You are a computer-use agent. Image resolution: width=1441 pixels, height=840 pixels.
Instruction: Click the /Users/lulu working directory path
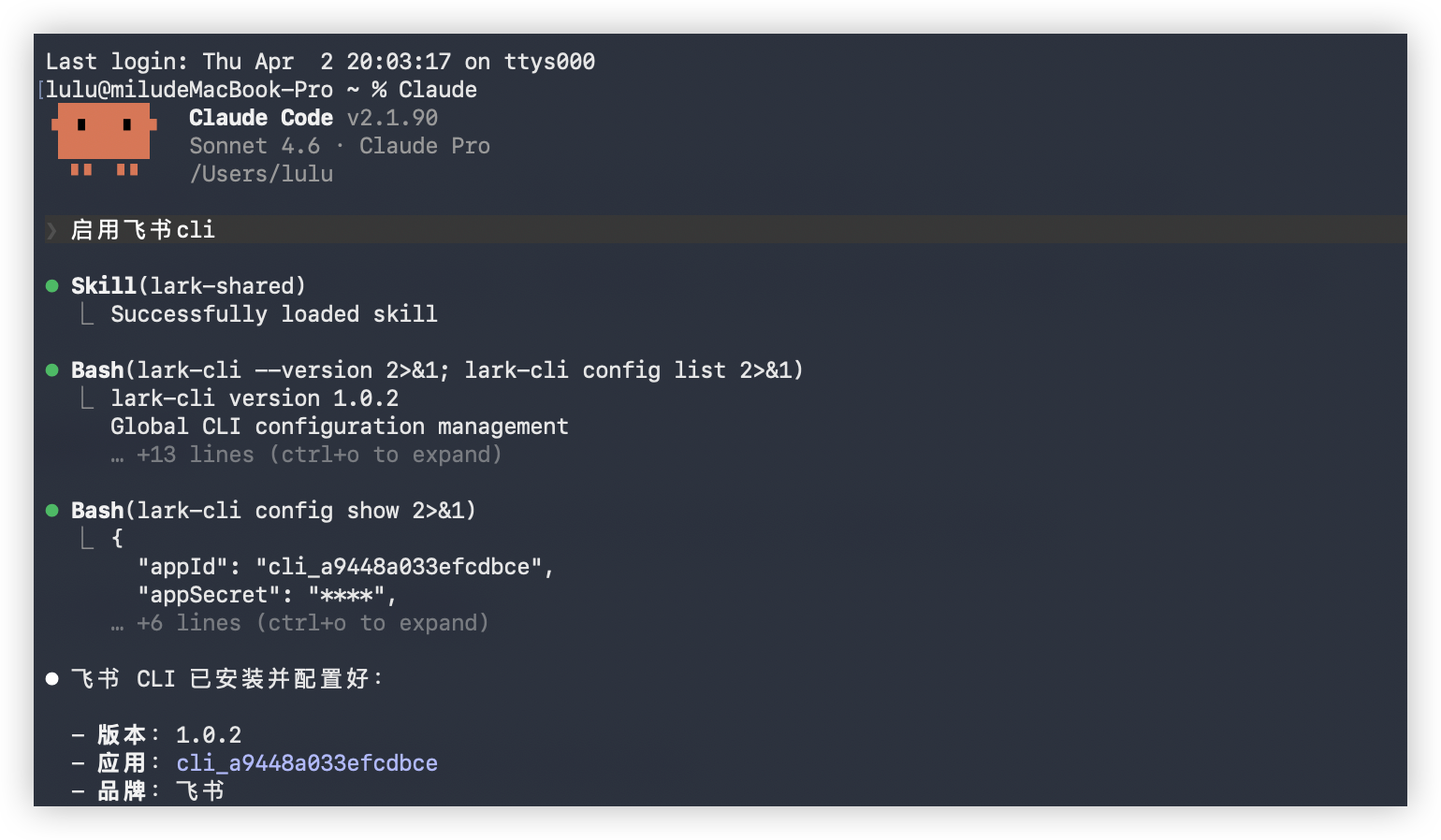[x=261, y=174]
